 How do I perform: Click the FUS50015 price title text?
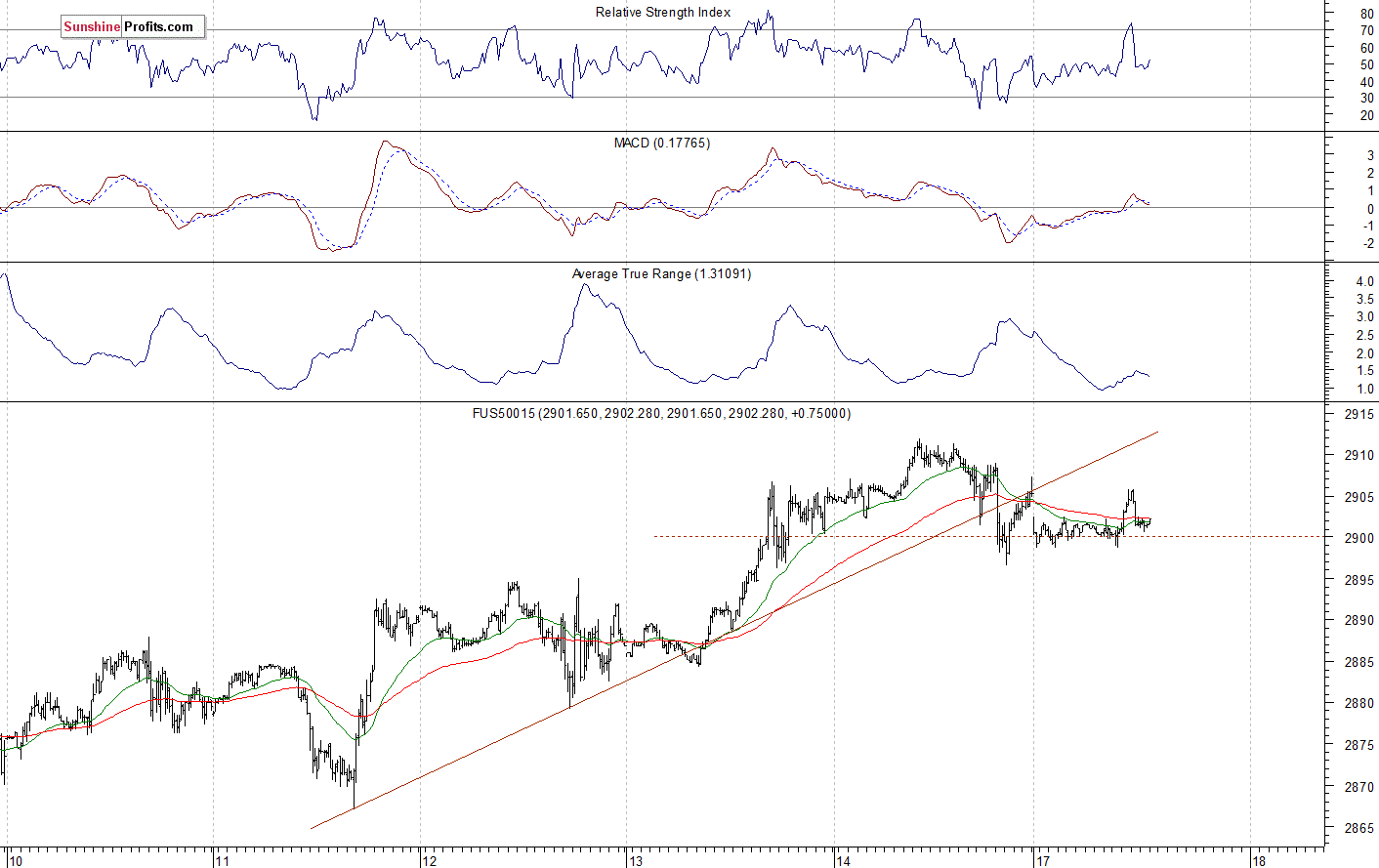click(662, 414)
